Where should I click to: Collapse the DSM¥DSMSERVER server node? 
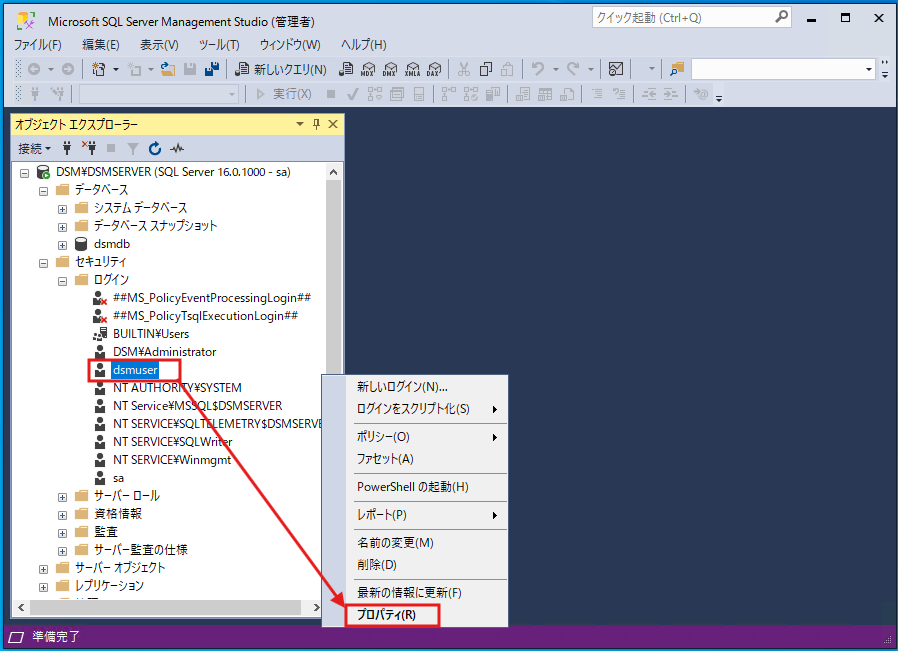tap(24, 173)
